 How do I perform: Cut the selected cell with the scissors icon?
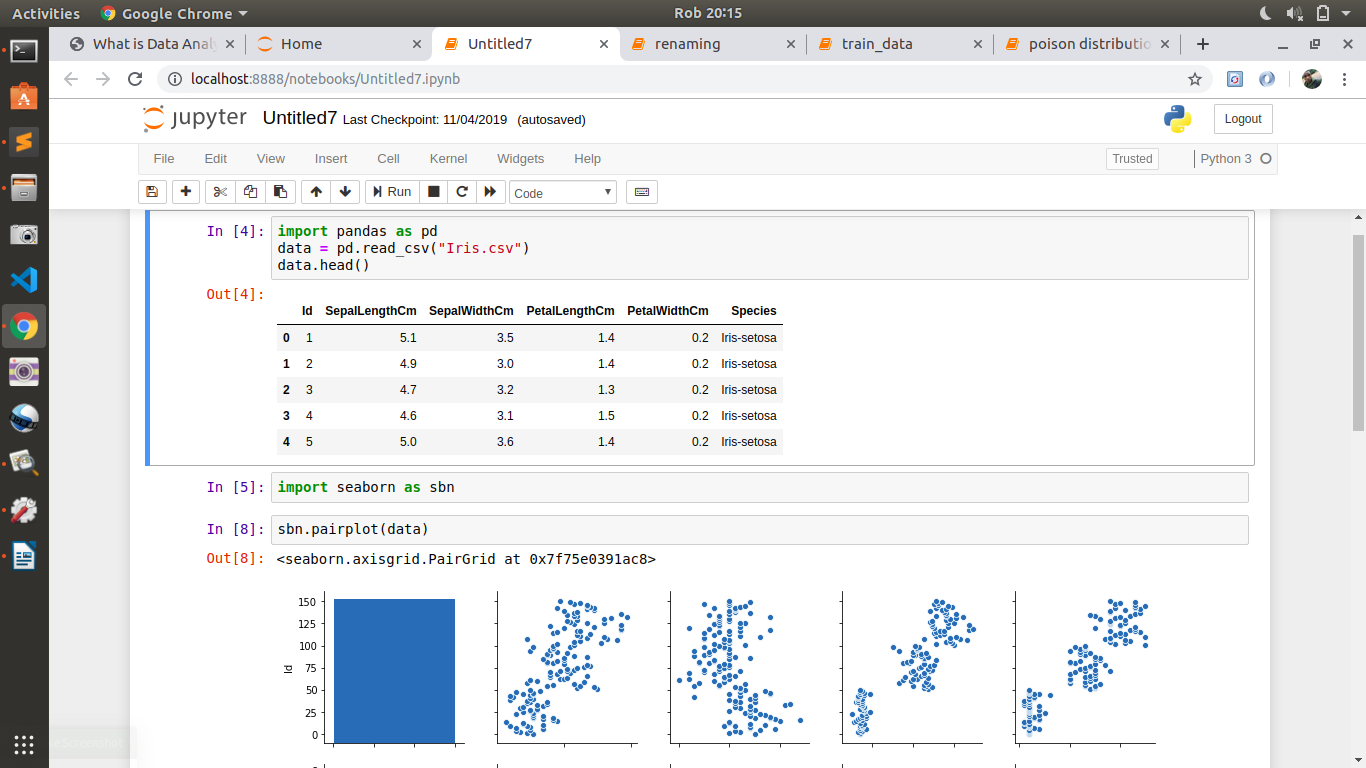tap(221, 192)
